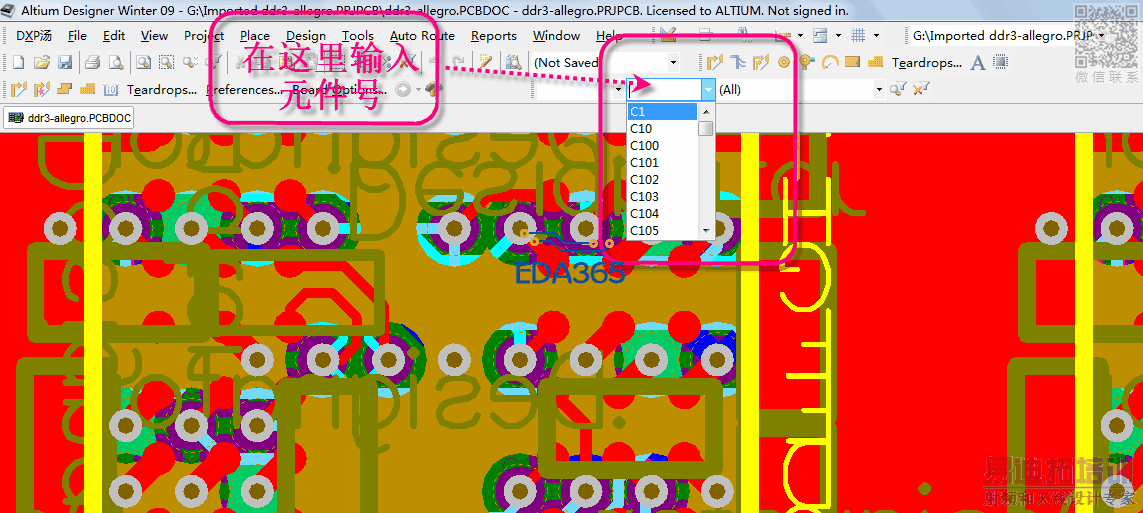Open the empty net filter dropdown left of designator box
1143x513 pixels.
pos(619,90)
